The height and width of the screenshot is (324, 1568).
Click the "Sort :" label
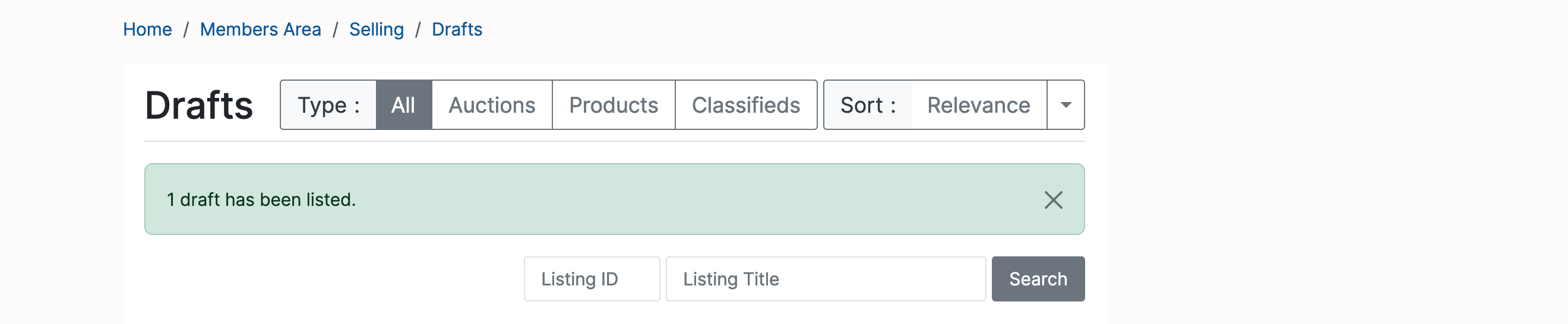coord(867,105)
